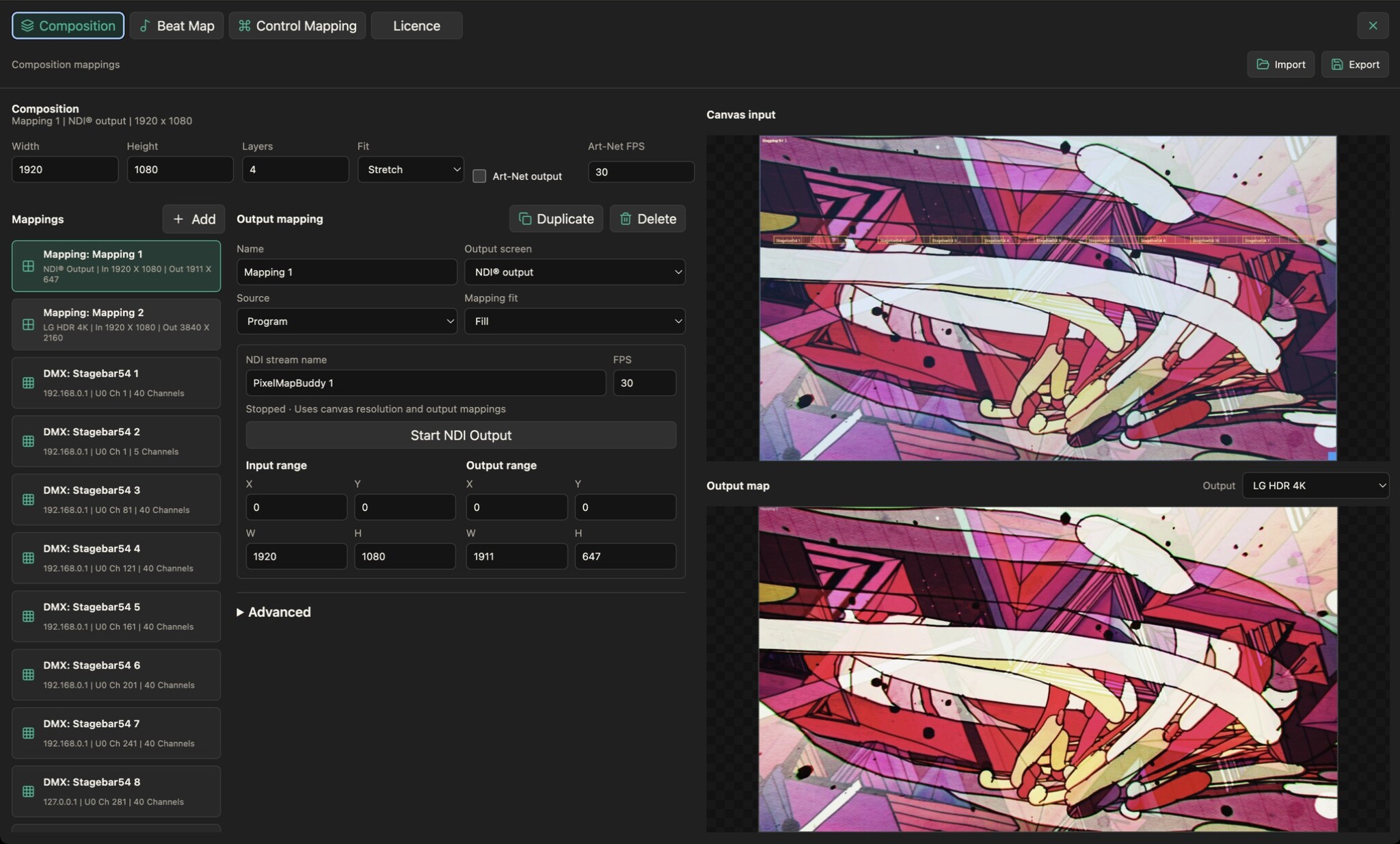The height and width of the screenshot is (844, 1400).
Task: Click the Canvas input preview image
Action: (1047, 298)
